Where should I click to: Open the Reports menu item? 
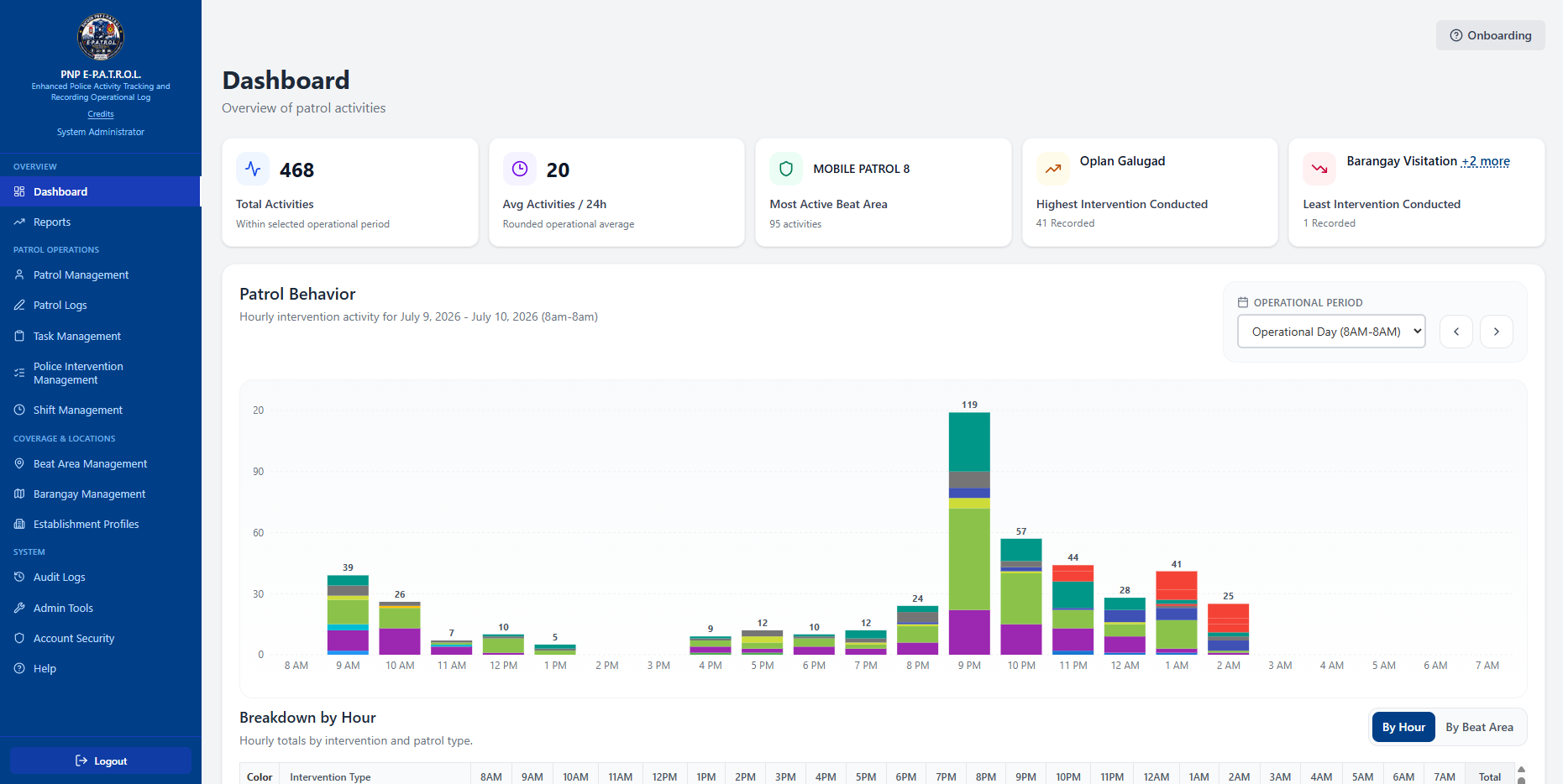pyautogui.click(x=101, y=222)
